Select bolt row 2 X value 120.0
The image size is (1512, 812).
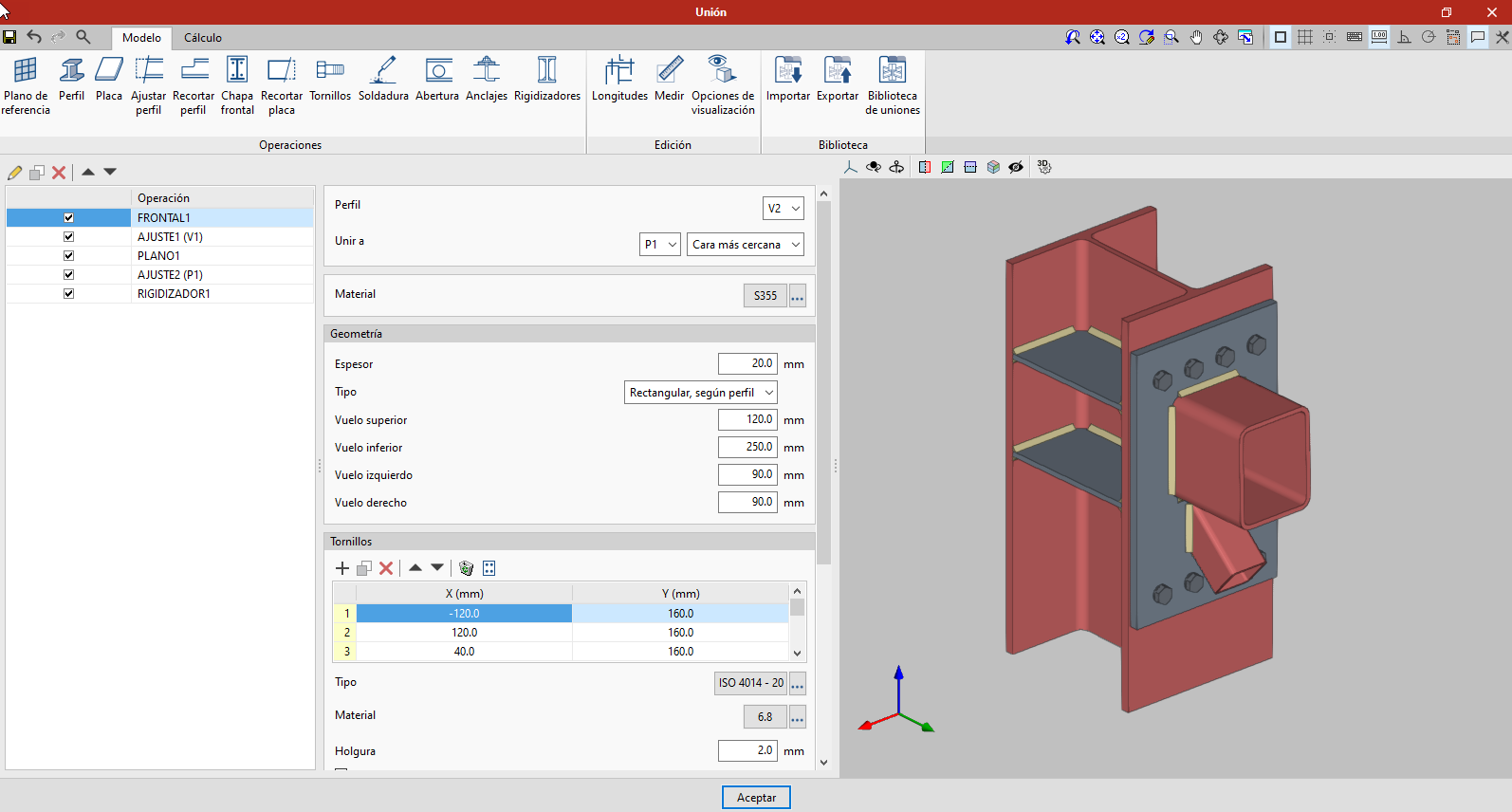(464, 633)
